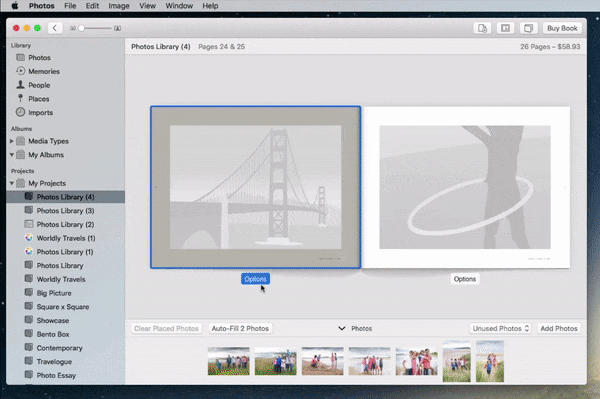The height and width of the screenshot is (399, 600).
Task: Open the Image menu
Action: click(119, 6)
